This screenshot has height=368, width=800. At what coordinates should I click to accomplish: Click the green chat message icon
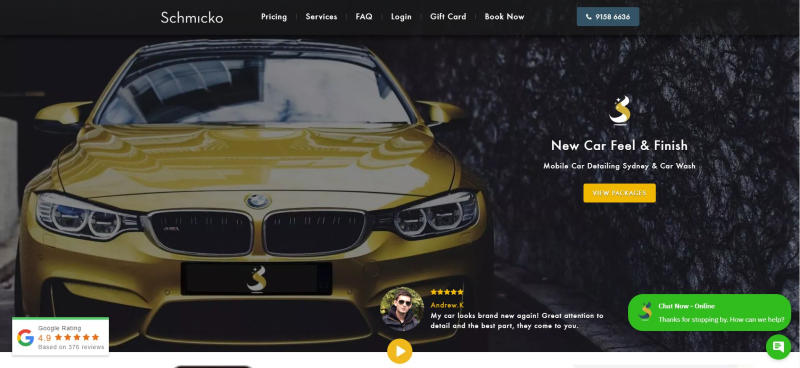tap(778, 347)
